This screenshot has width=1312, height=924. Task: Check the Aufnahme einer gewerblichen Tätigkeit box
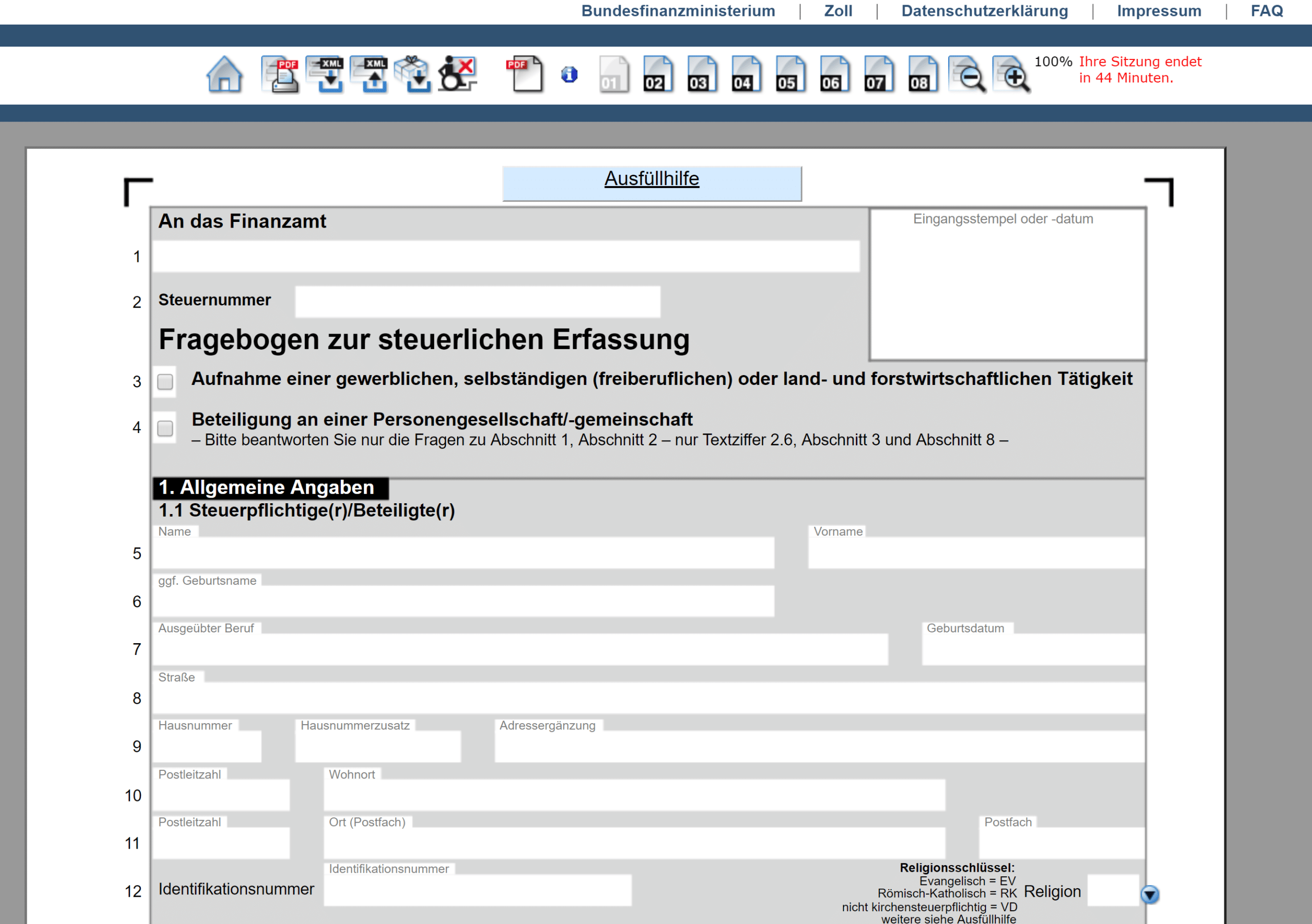click(x=165, y=382)
